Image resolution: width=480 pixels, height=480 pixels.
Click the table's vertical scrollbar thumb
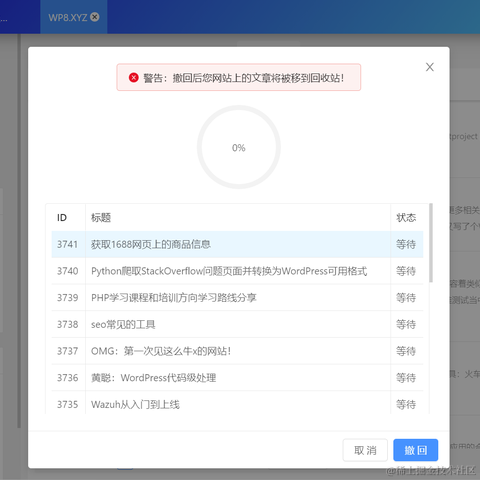click(431, 243)
